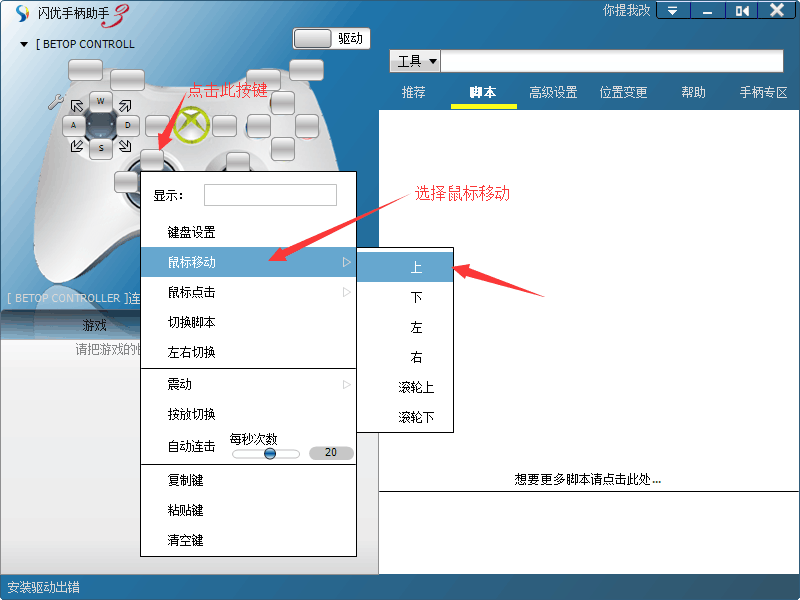Click the wrench settings icon on controller
Image resolution: width=800 pixels, height=600 pixels.
pos(55,102)
